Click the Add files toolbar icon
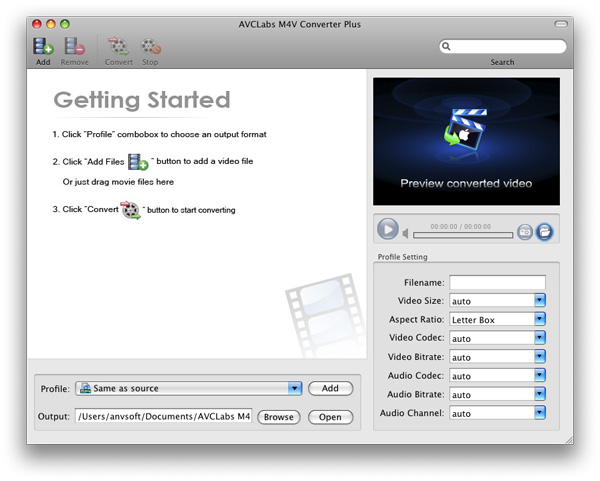 point(43,46)
